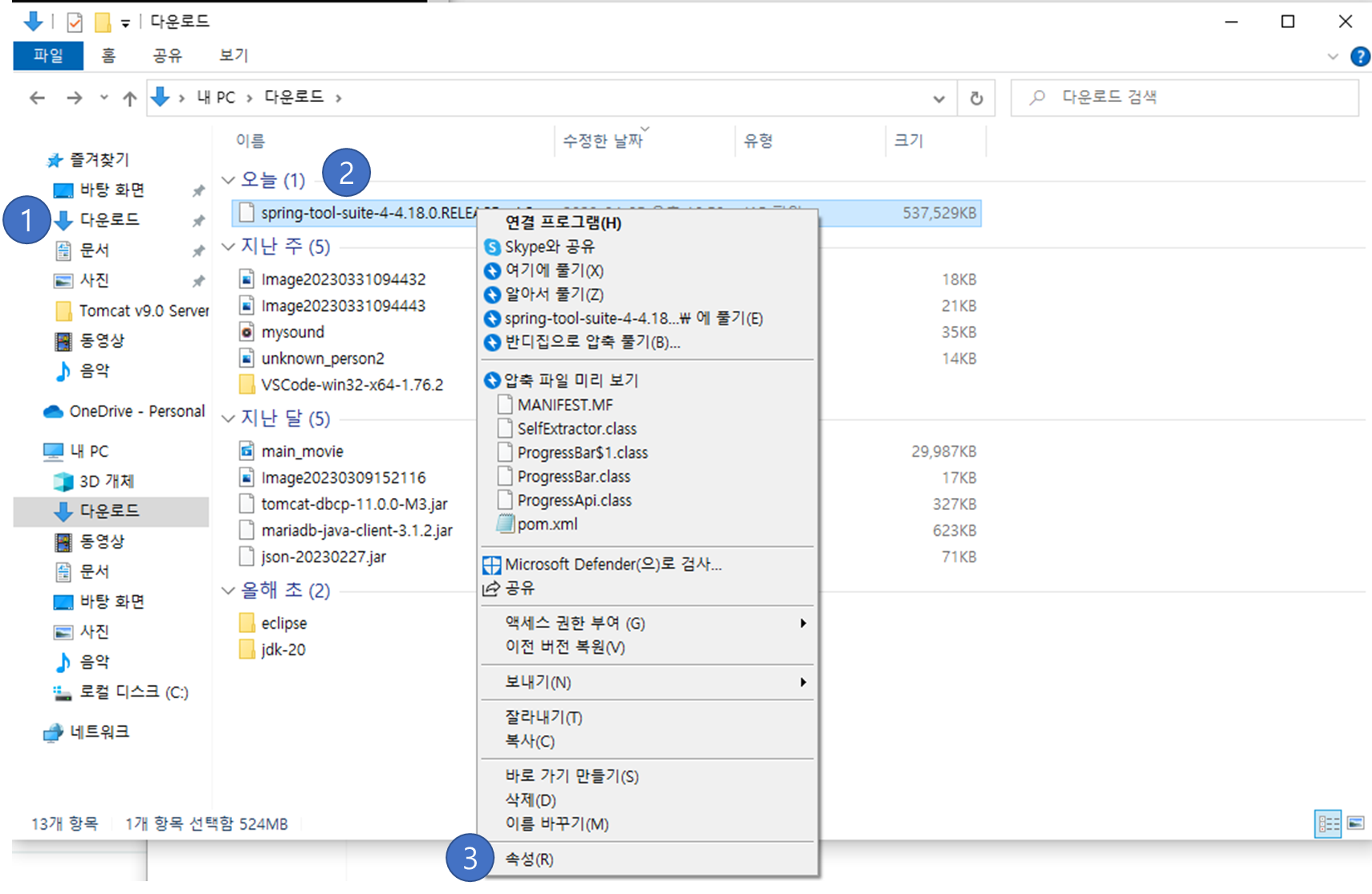Choose 복사(C) in context menu
The image size is (1372, 894).
coord(647,741)
